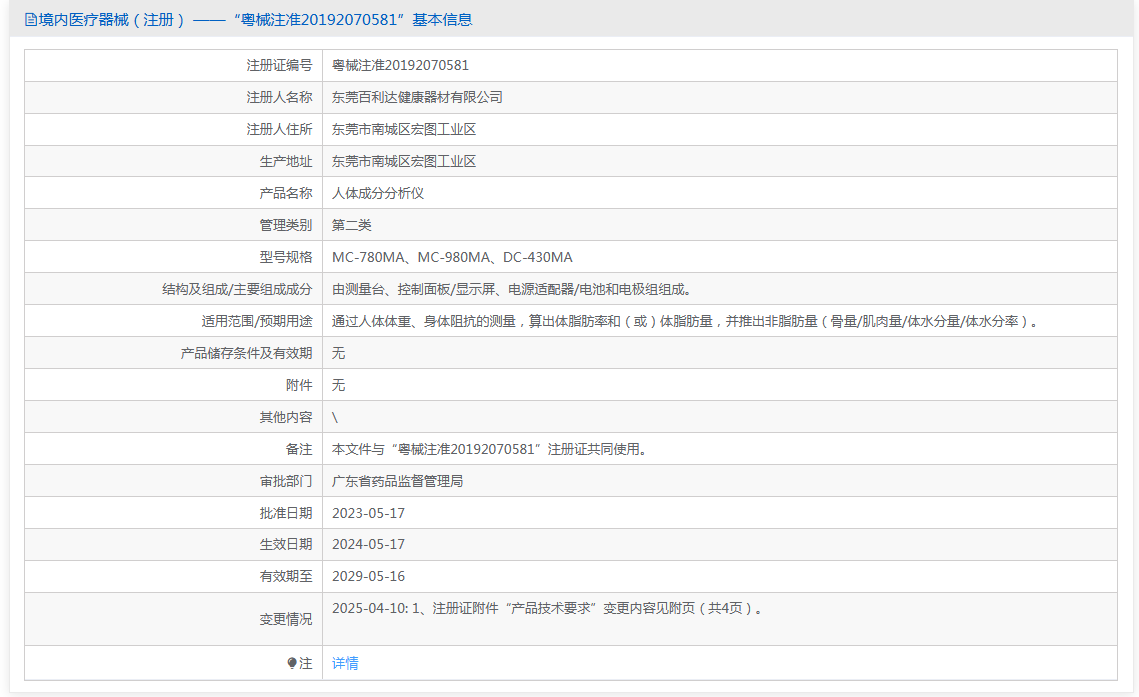Click the 注册证编号 label
Image resolution: width=1139 pixels, height=697 pixels.
(x=279, y=65)
